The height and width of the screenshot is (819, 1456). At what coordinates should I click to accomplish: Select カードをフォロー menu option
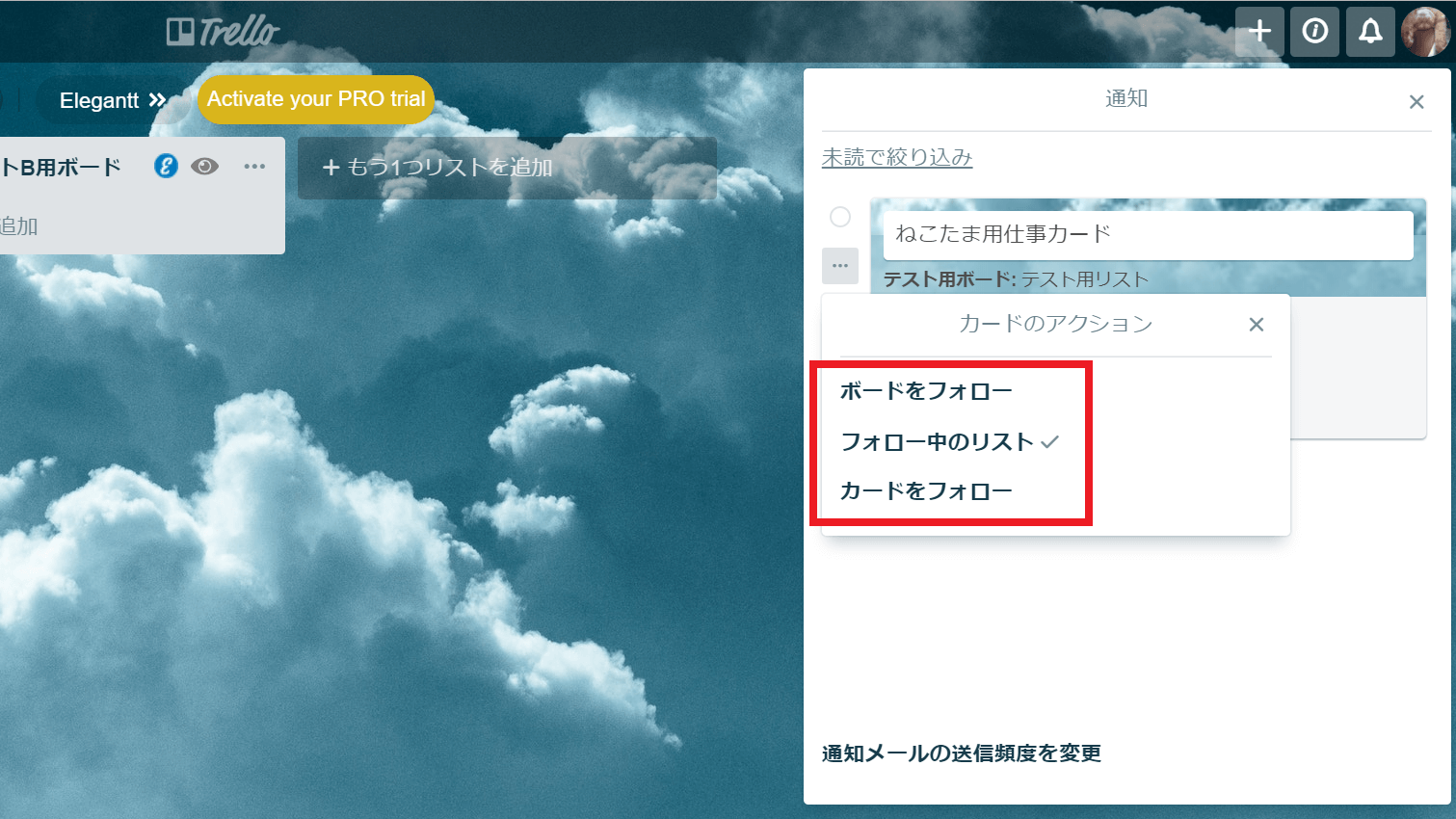tap(926, 491)
